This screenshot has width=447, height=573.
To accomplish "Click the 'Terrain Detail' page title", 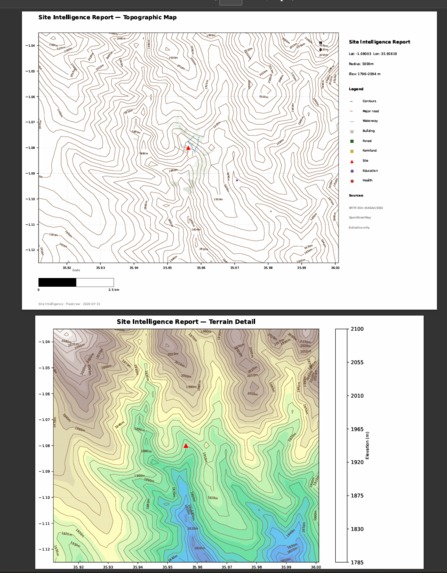I will tap(186, 322).
